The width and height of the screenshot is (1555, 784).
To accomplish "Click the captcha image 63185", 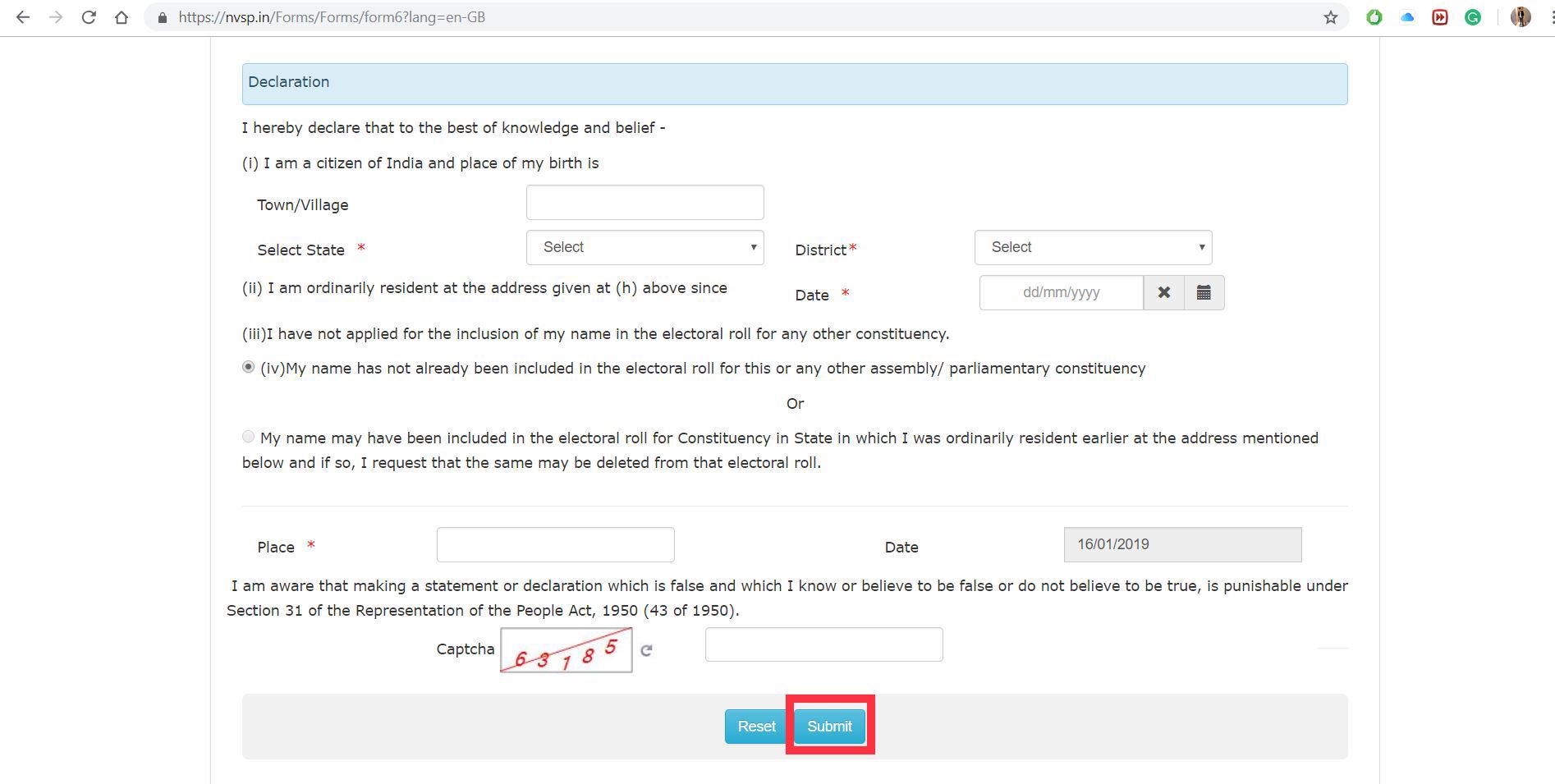I will pyautogui.click(x=566, y=650).
